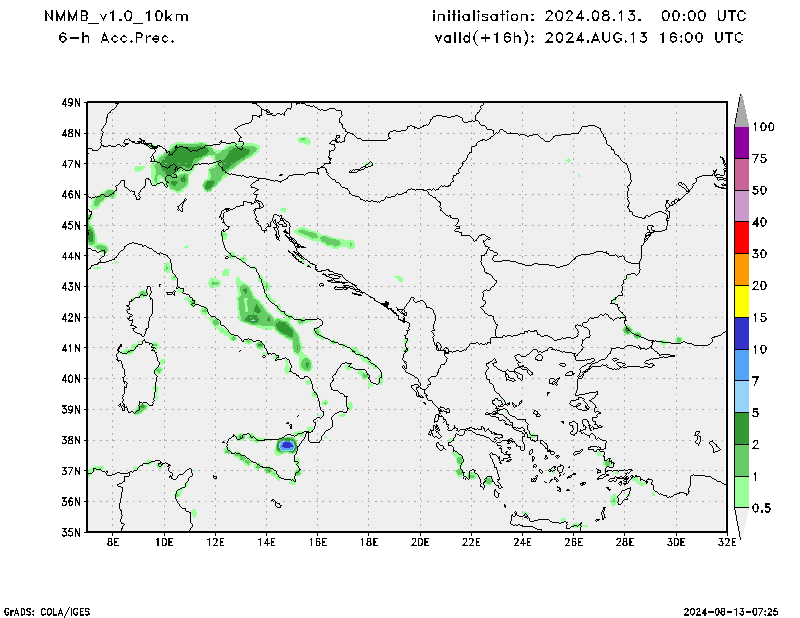Viewport: 800px width, 618px height.
Task: Click the purple 75–100 legend color block
Action: pos(741,142)
